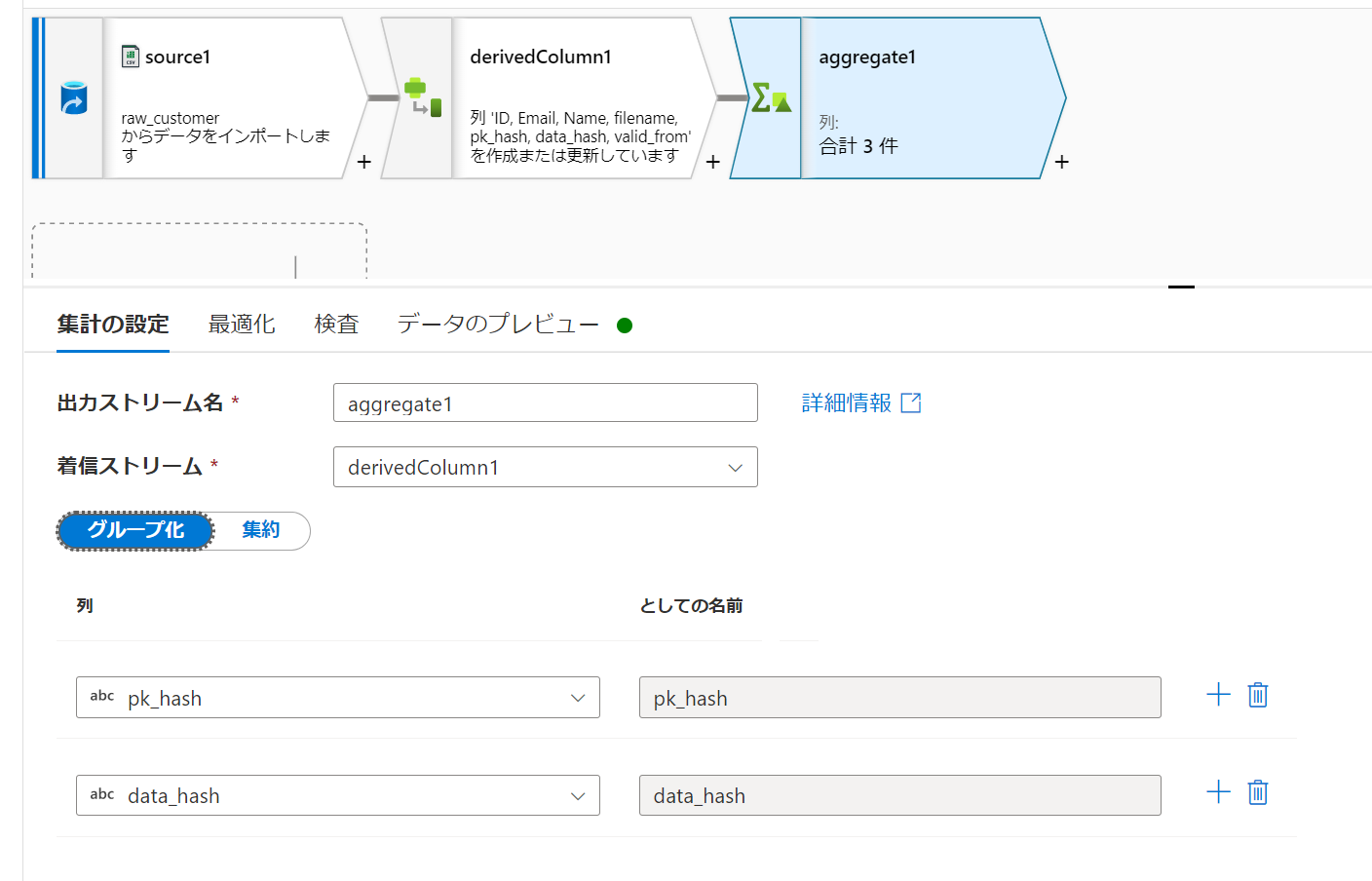This screenshot has height=881, width=1372.
Task: Click the aggregate1 sigma icon
Action: click(771, 97)
